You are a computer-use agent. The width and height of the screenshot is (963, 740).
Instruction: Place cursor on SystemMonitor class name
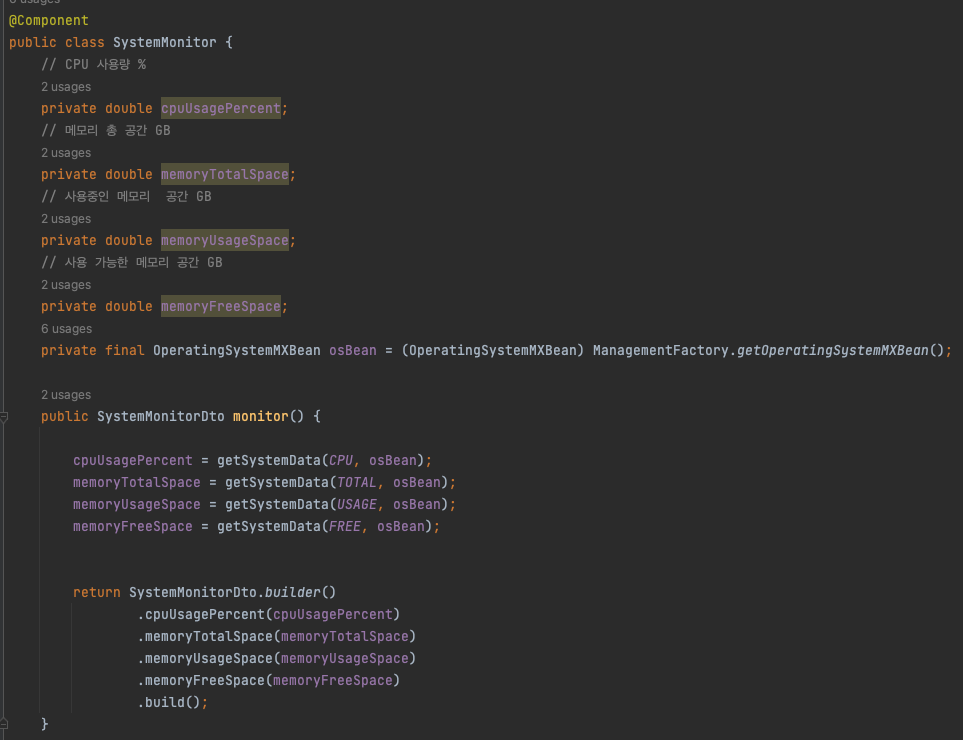[165, 42]
